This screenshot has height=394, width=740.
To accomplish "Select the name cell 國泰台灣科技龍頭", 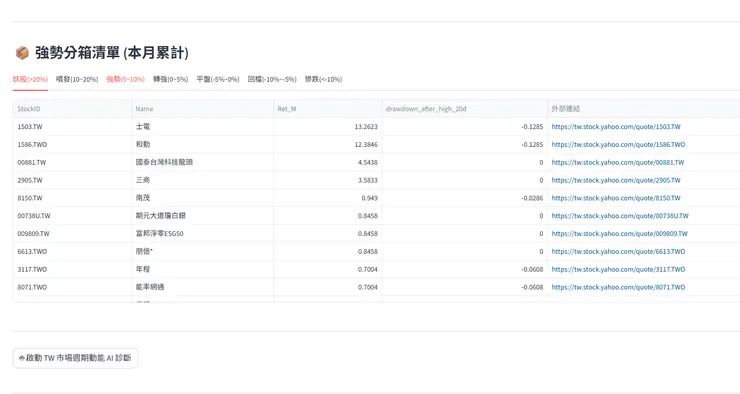I will tap(202, 162).
